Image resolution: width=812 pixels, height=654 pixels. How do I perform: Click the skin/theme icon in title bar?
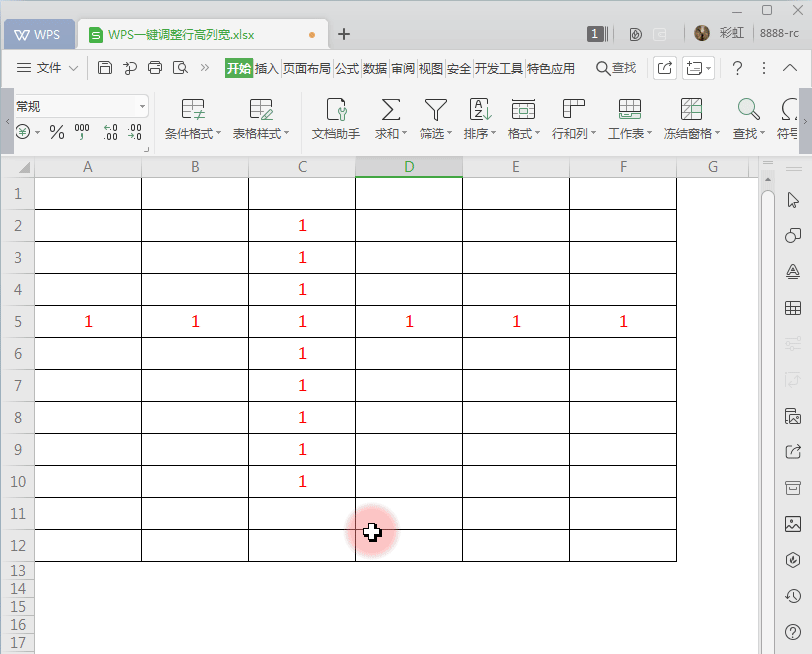pos(635,34)
